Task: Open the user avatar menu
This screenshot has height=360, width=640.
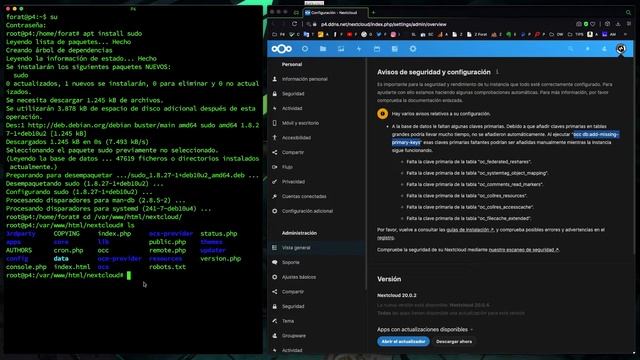Action: point(621,49)
